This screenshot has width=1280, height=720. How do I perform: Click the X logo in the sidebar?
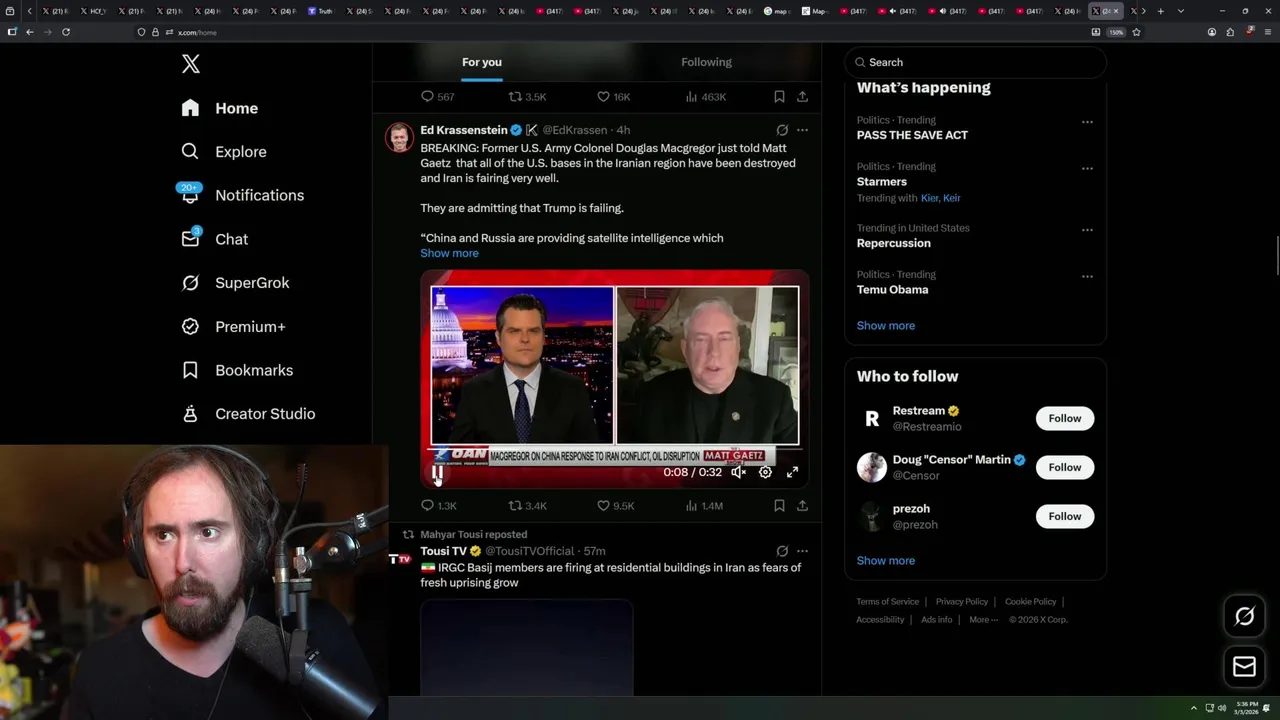point(190,64)
